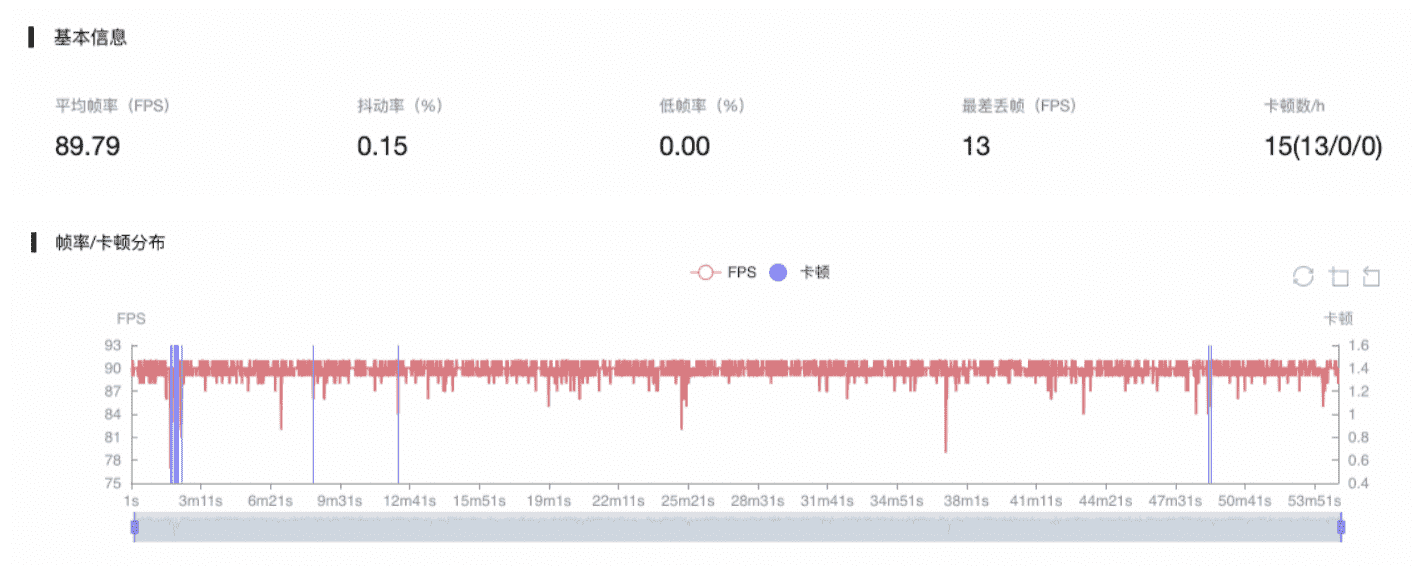Click the 6m21s time axis label

[x=271, y=500]
